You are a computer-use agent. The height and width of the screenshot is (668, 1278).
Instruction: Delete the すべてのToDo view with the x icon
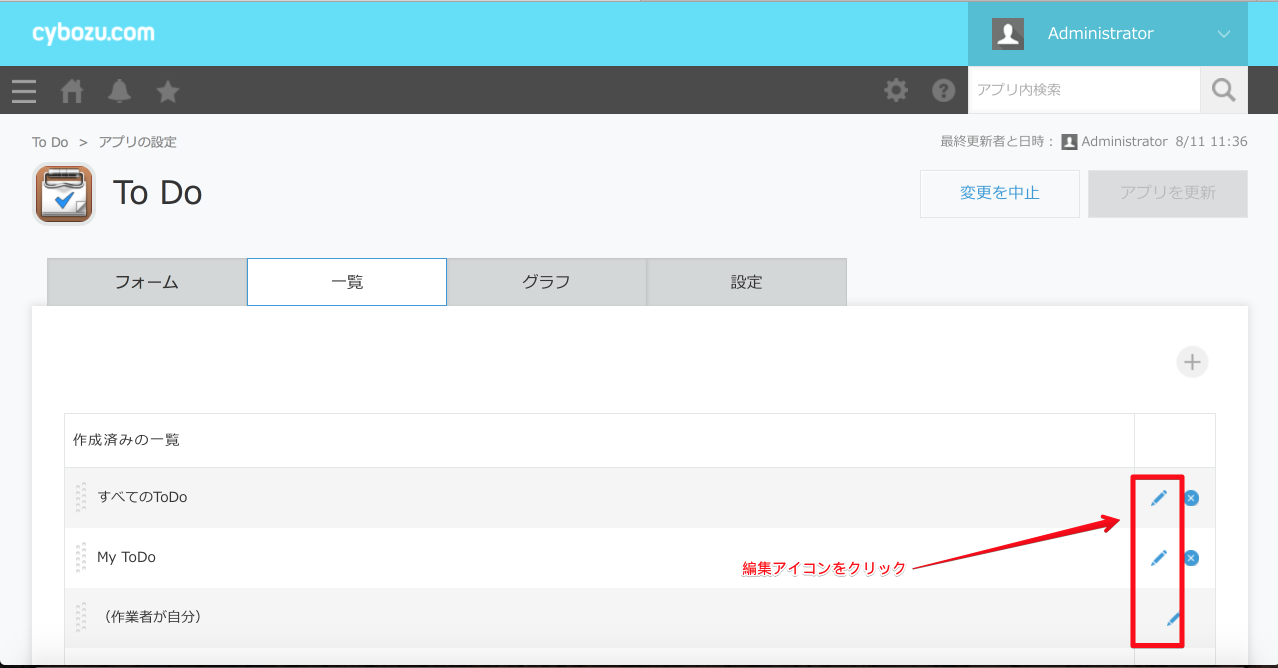click(x=1191, y=497)
